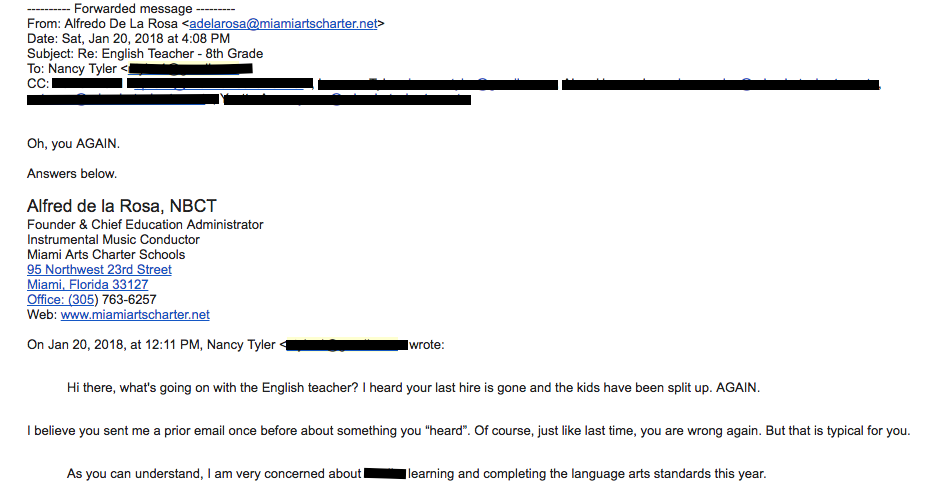Click the "Answers below." text
Viewport: 931px width, 494px height.
tap(72, 174)
